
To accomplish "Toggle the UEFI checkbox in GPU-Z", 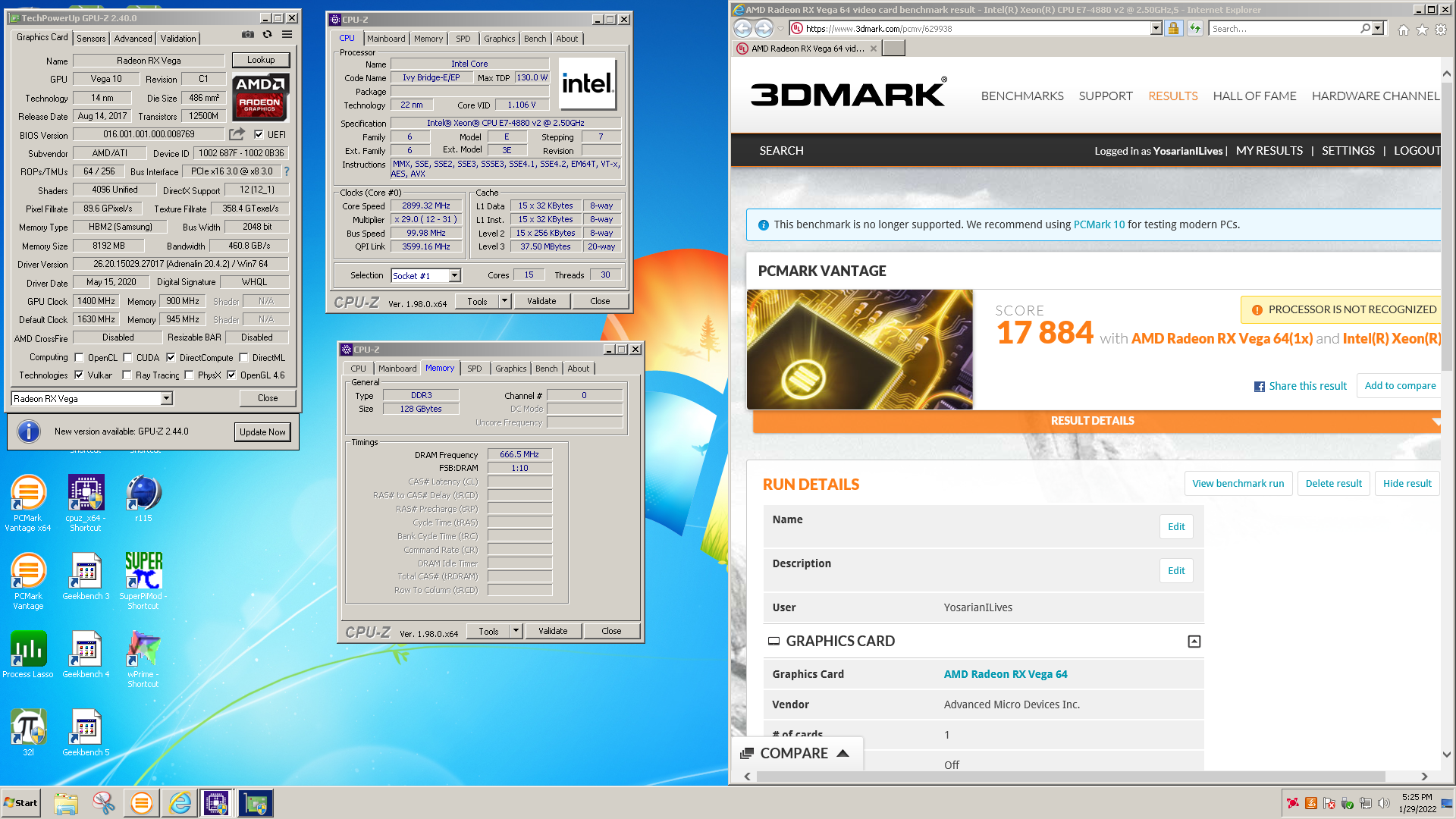I will 259,134.
